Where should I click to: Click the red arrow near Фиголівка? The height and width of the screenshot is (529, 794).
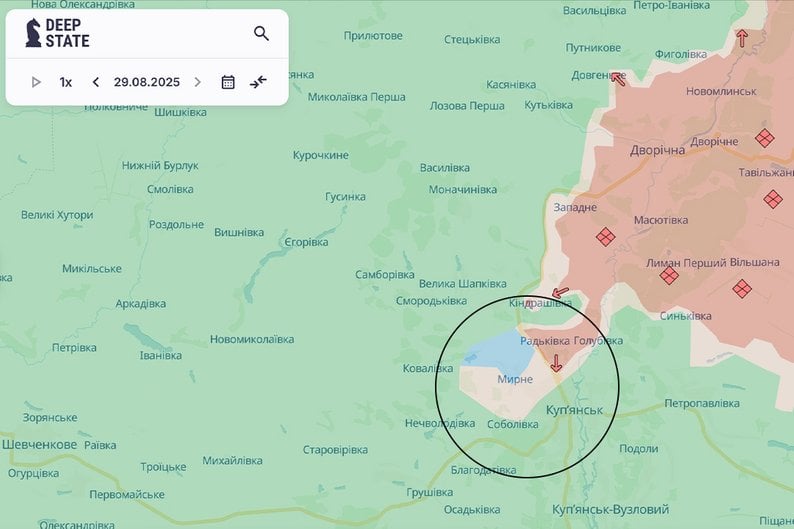[x=742, y=38]
